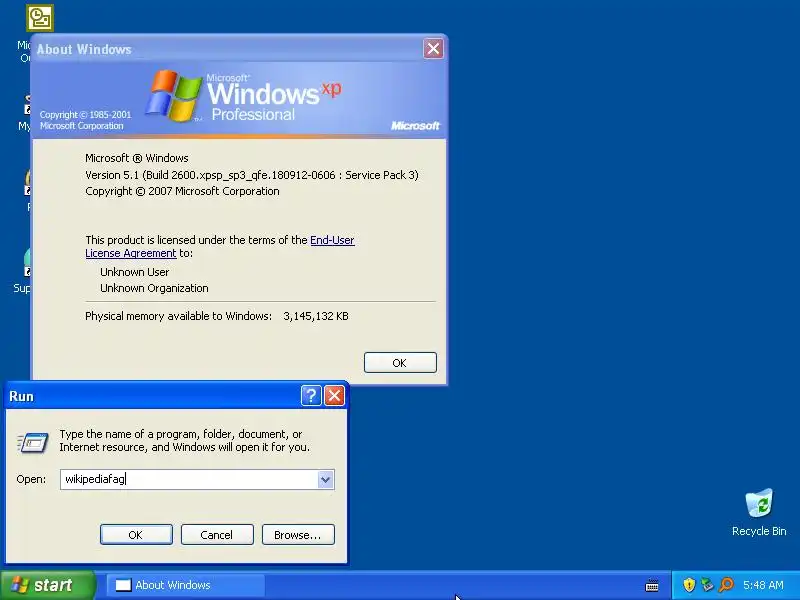Click the Windows XP logo banner
Viewport: 800px width, 600px height.
point(240,98)
